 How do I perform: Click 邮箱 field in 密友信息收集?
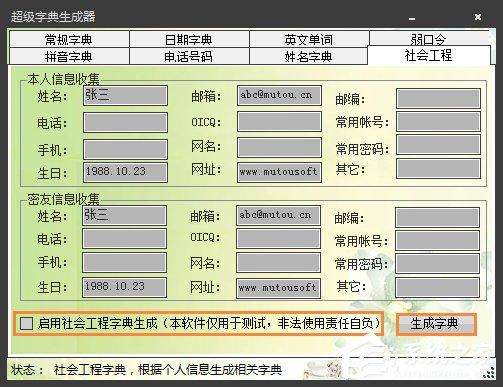(x=279, y=215)
